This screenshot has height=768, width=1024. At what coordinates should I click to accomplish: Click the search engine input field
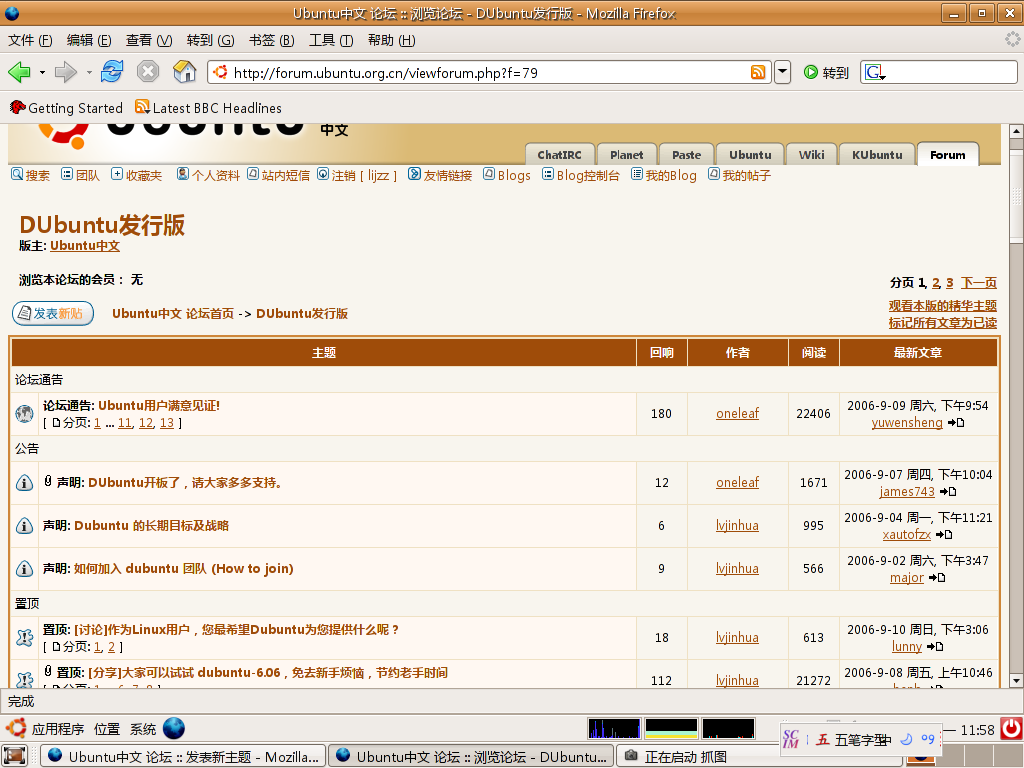[x=951, y=72]
